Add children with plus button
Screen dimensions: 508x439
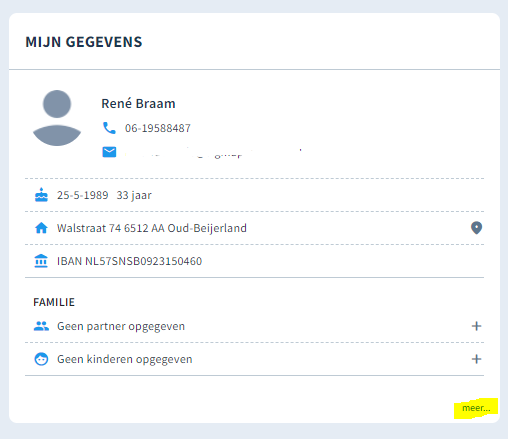coord(476,359)
